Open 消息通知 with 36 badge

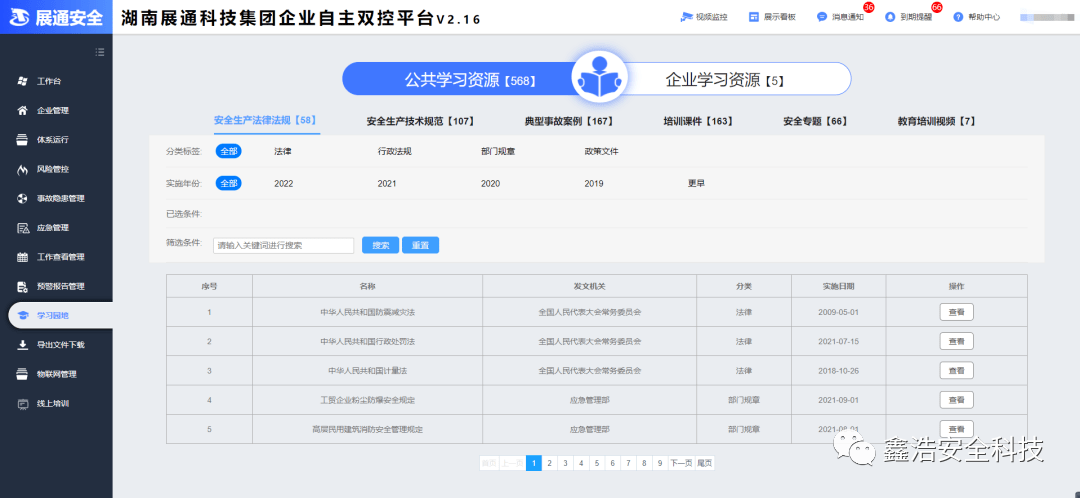pyautogui.click(x=840, y=17)
